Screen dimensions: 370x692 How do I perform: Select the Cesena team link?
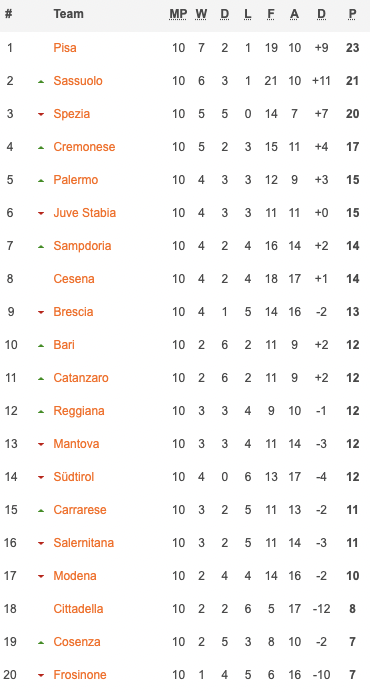[x=74, y=279]
